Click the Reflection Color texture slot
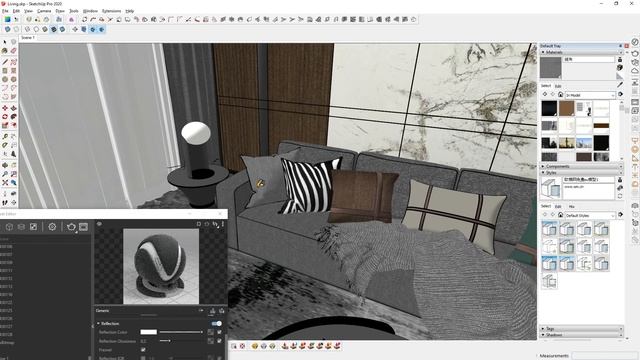 [211, 332]
